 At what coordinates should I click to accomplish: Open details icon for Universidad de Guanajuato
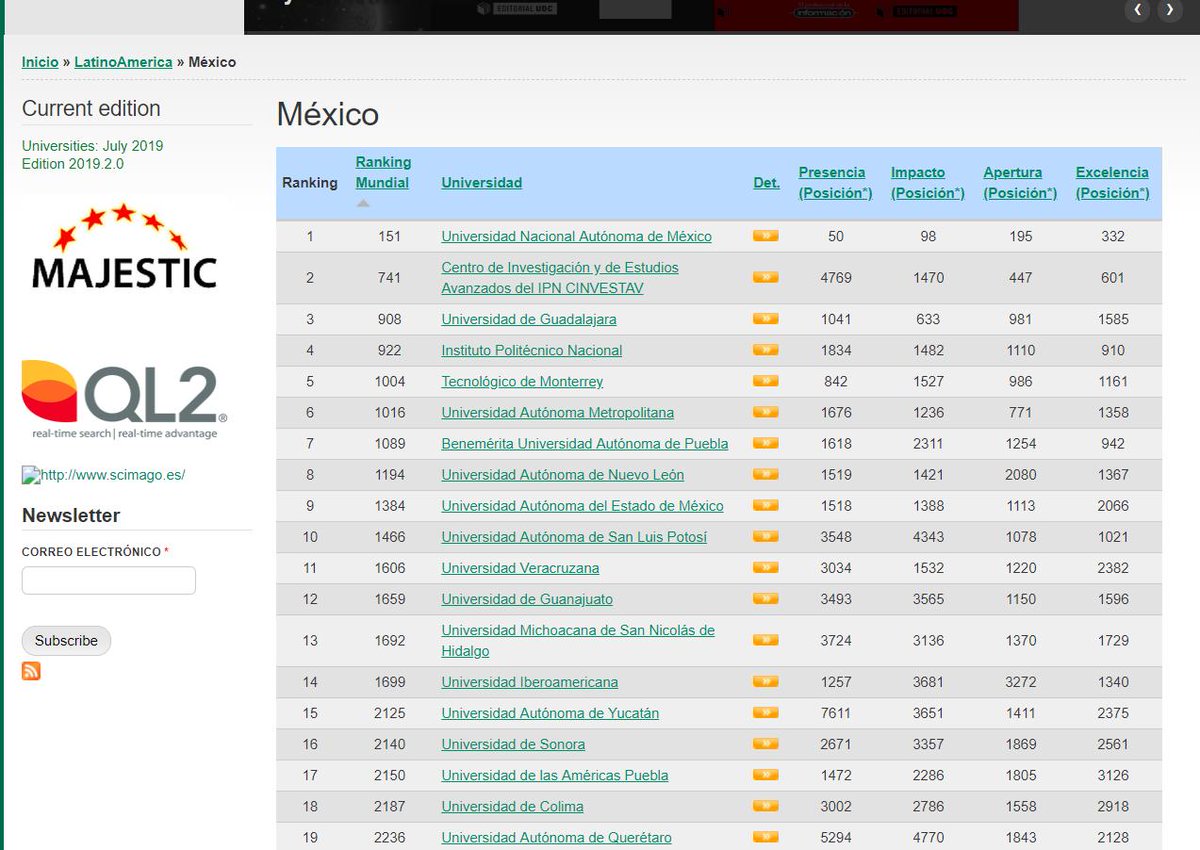[766, 598]
